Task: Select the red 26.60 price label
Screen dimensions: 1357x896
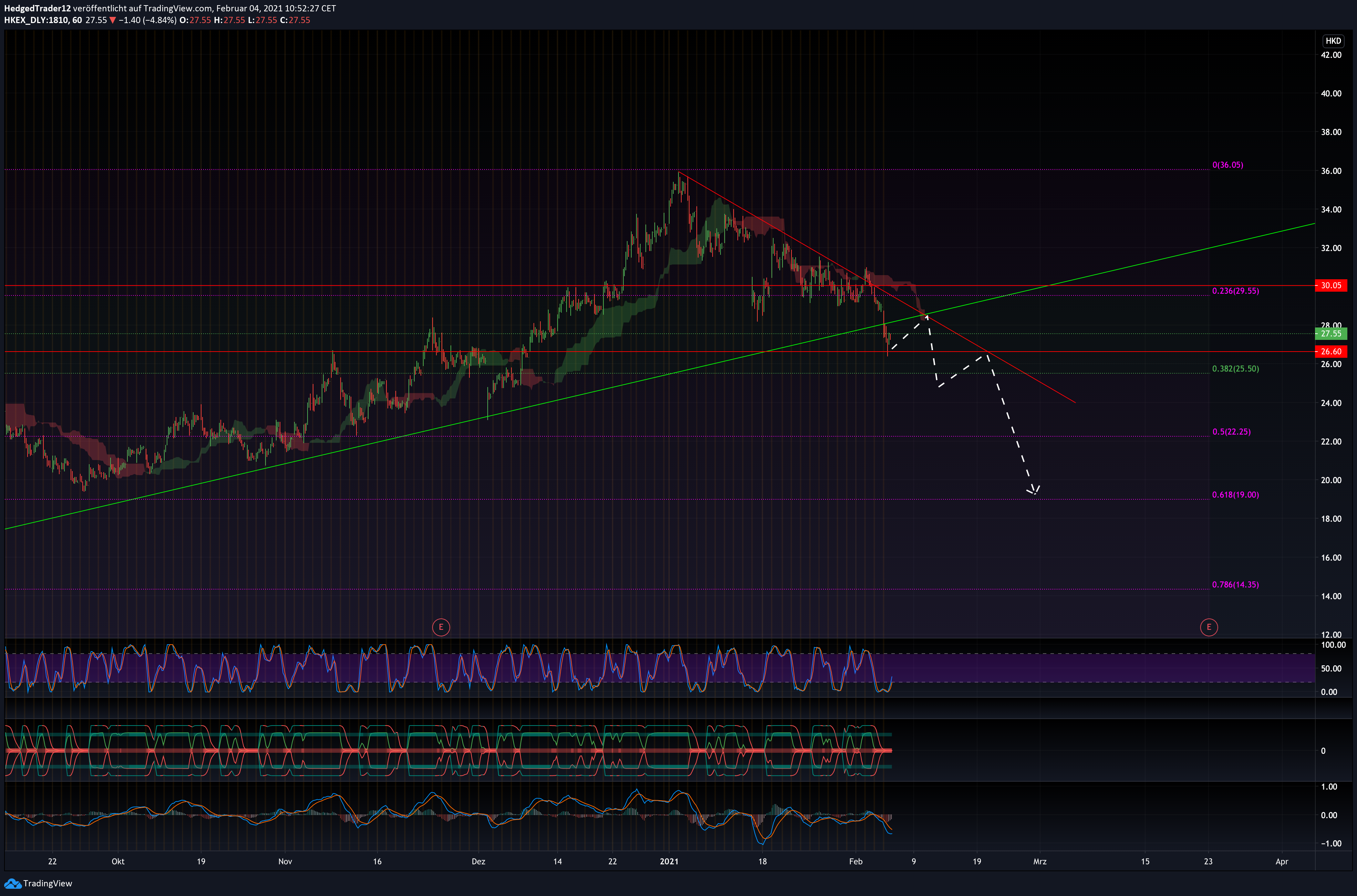Action: click(x=1331, y=352)
